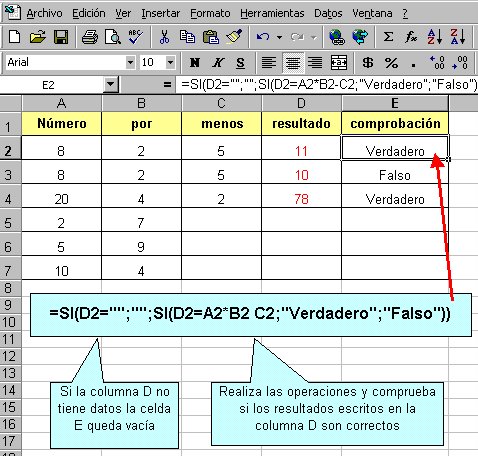Open the Name Box E2 dropdown
Image resolution: width=478 pixels, height=456 pixels.
coord(111,85)
